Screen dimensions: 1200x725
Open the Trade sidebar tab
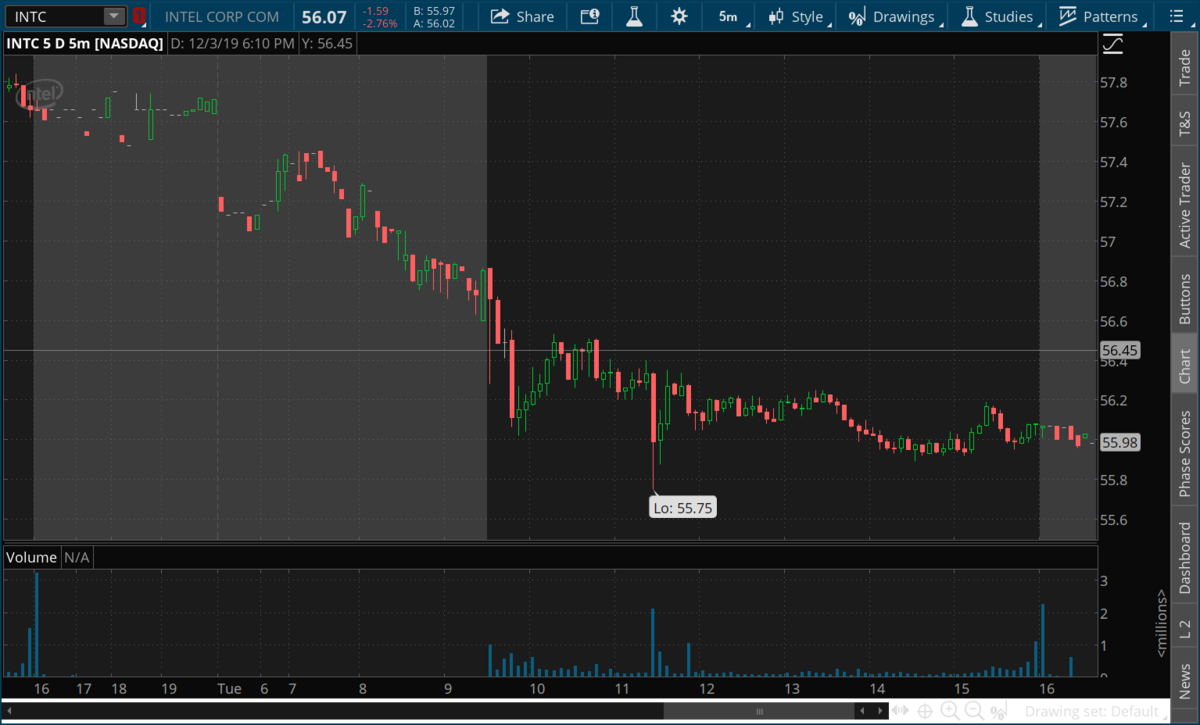1185,65
